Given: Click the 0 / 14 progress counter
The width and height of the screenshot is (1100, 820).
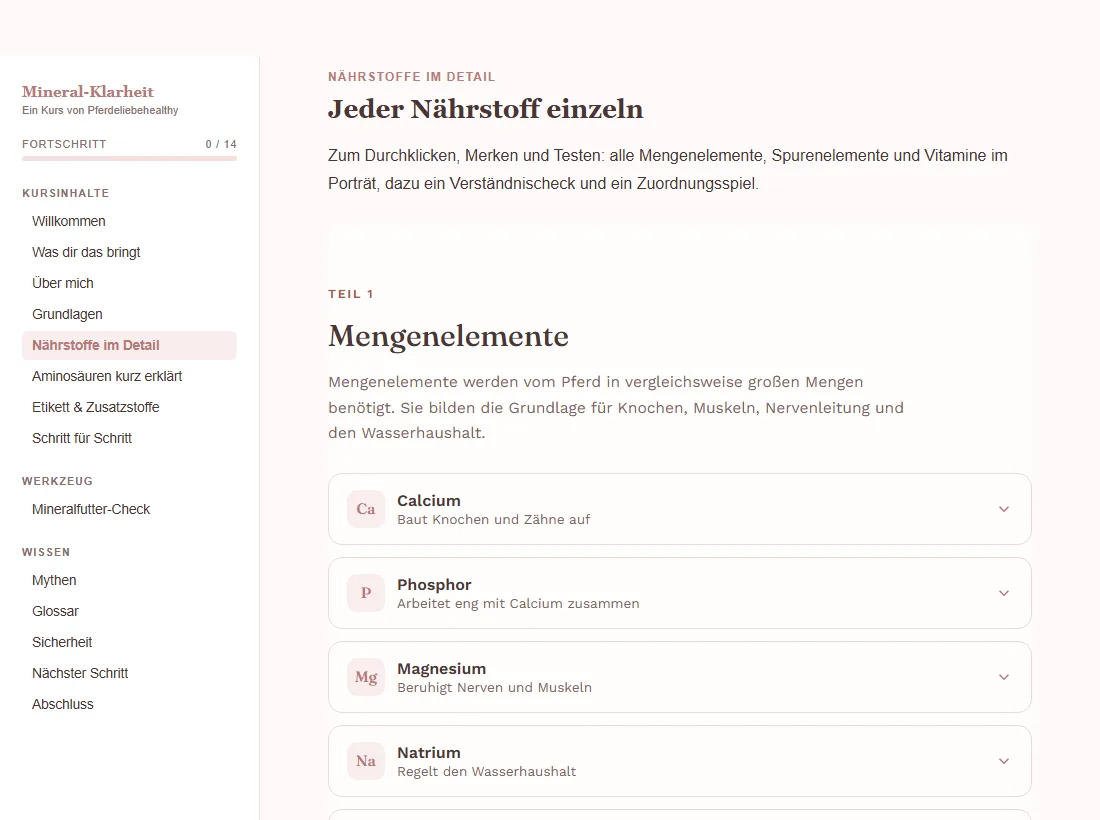Looking at the screenshot, I should pyautogui.click(x=221, y=144).
